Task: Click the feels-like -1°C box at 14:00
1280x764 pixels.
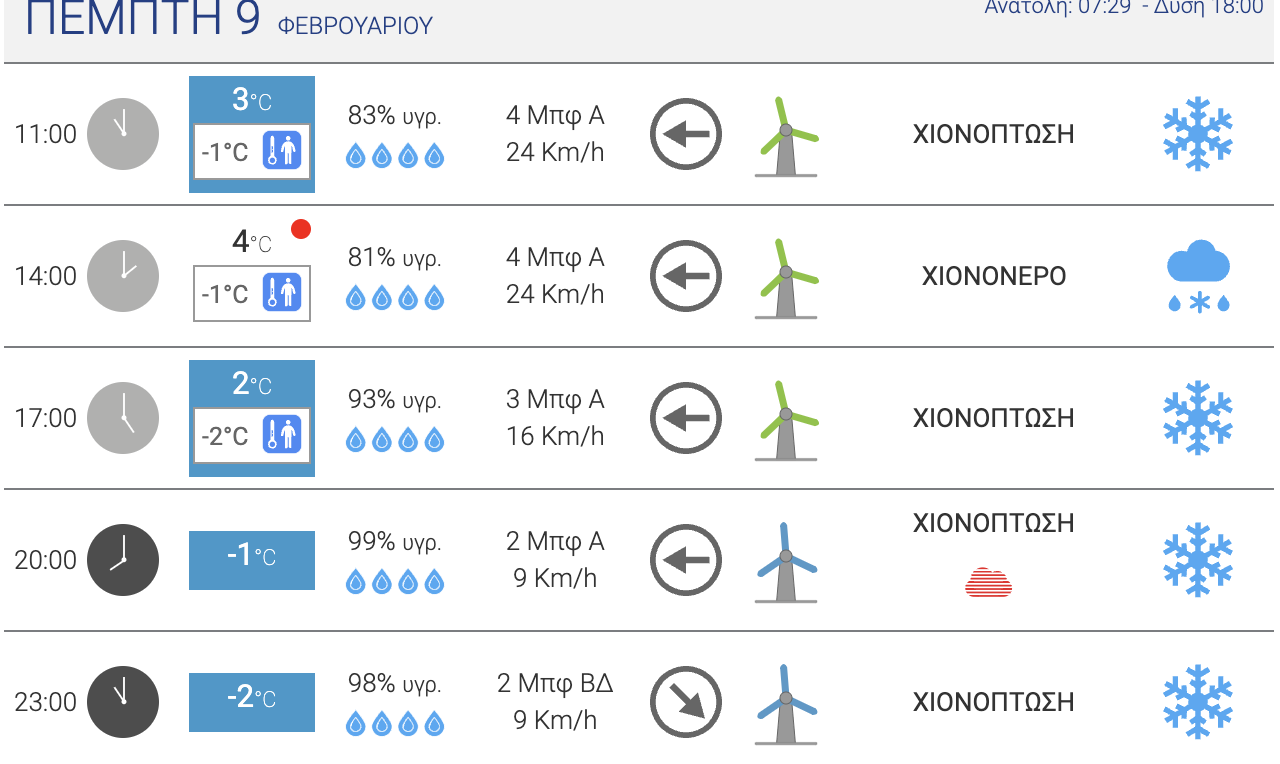Action: point(252,294)
